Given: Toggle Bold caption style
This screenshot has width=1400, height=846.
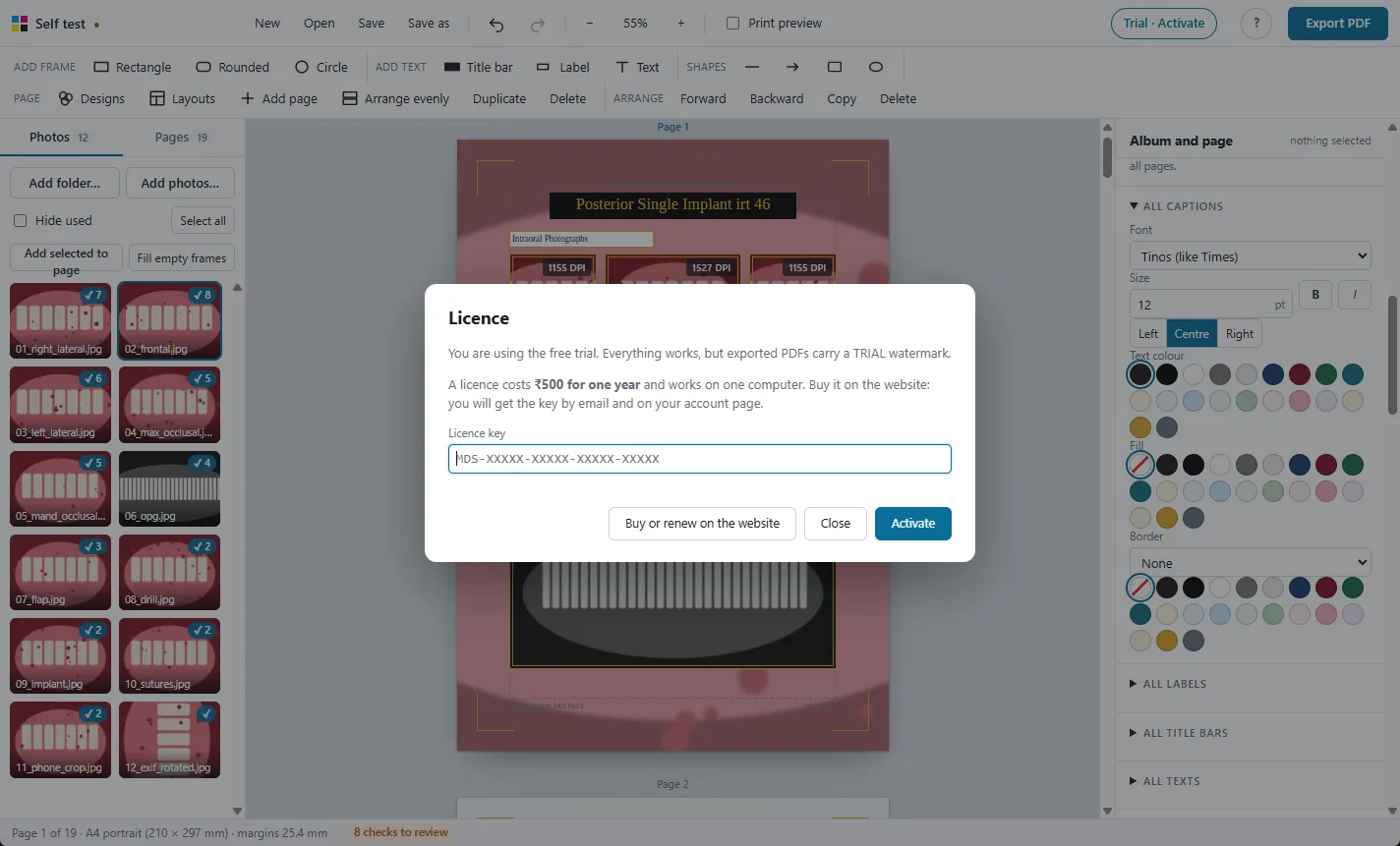Looking at the screenshot, I should click(x=1315, y=294).
